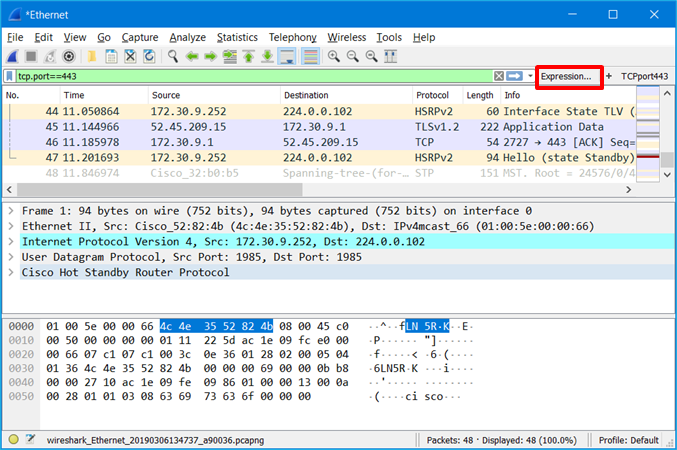Viewport: 677px width, 450px height.
Task: Apply the display filter arrow
Action: [514, 76]
